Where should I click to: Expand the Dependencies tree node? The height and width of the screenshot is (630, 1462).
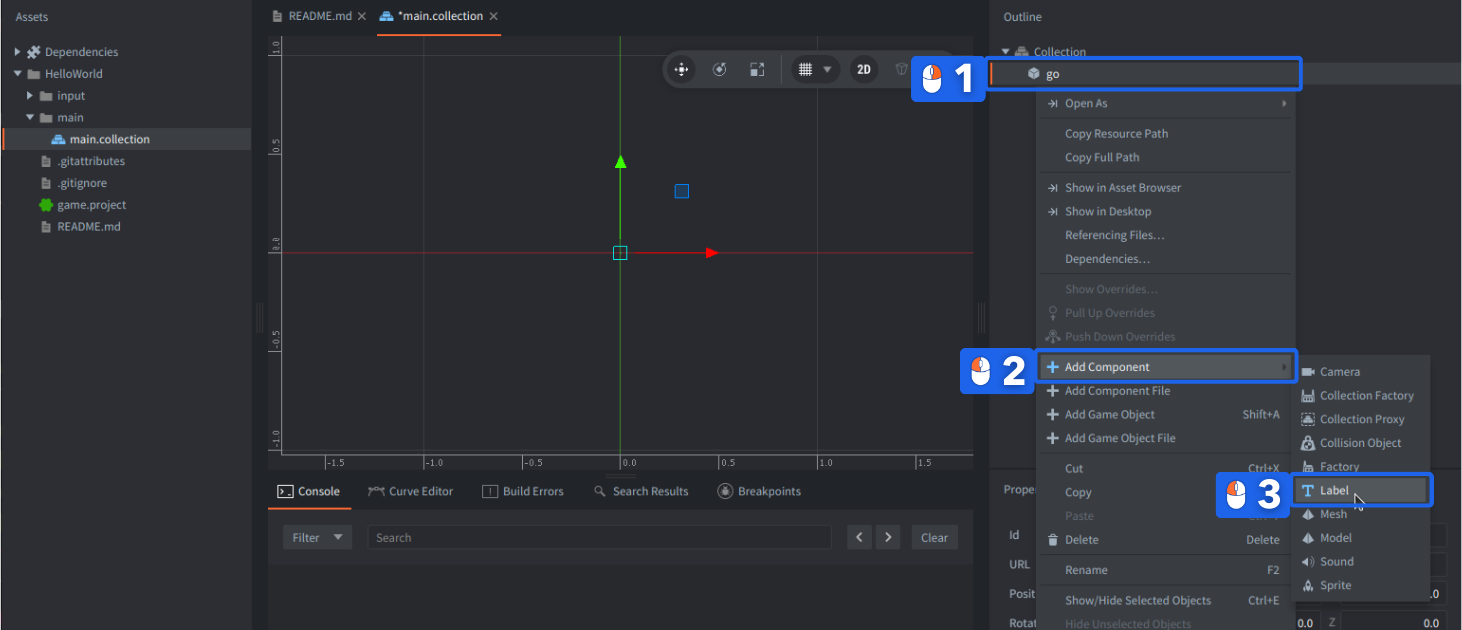18,52
